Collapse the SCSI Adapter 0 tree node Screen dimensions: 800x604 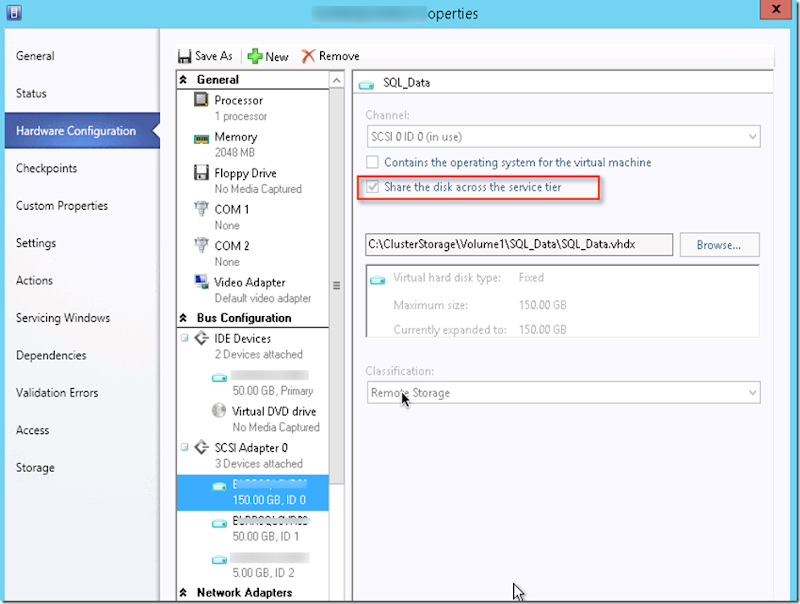[185, 447]
